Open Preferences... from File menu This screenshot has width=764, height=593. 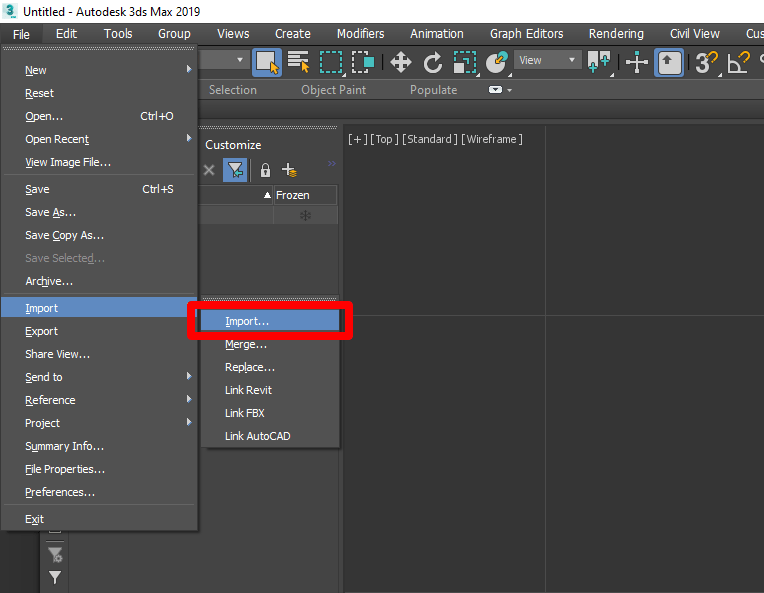click(99, 492)
